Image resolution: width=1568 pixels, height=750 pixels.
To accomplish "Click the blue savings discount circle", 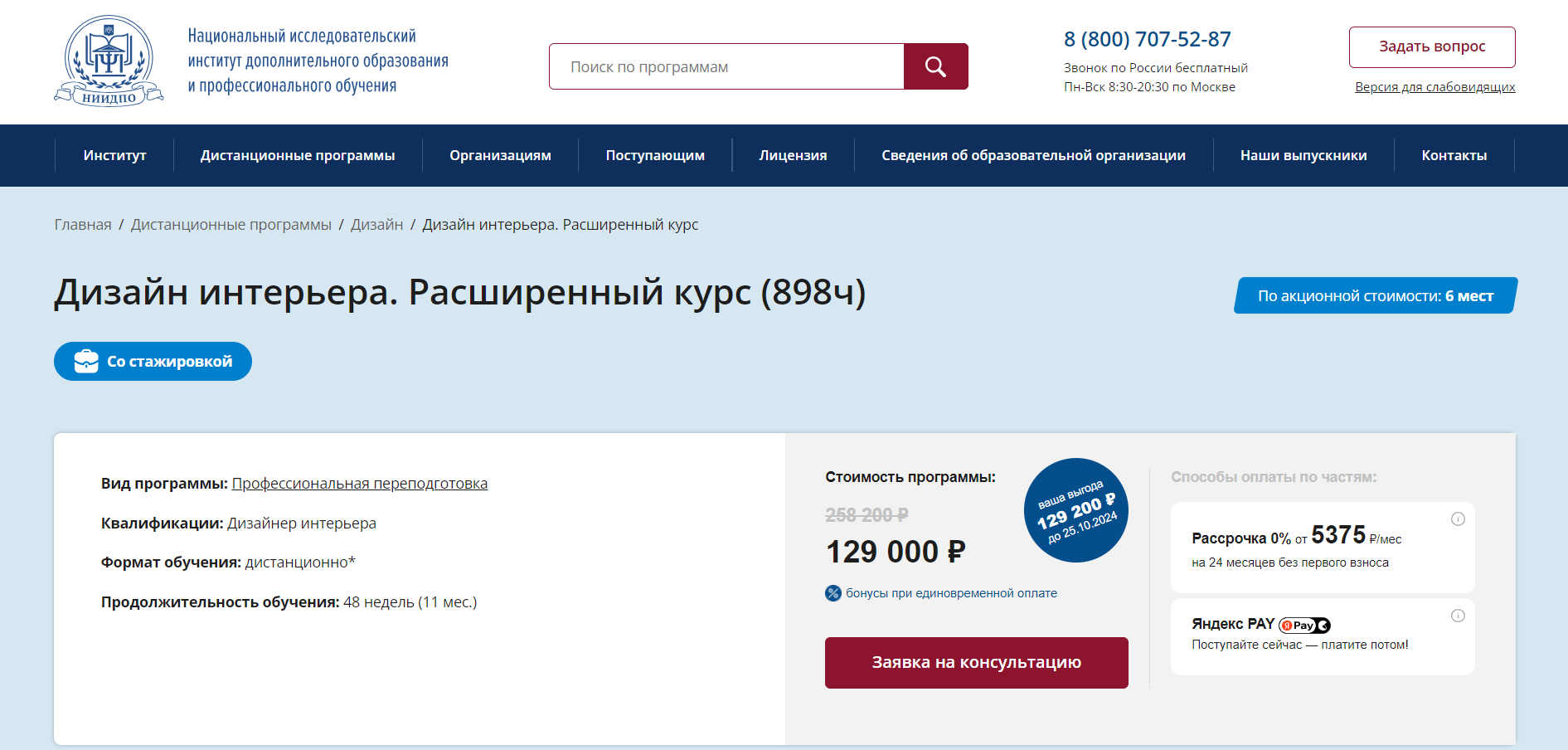I will [1076, 510].
